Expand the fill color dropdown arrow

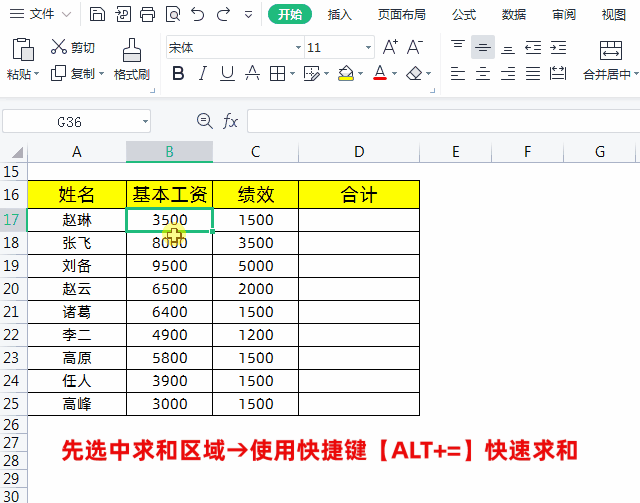click(x=360, y=74)
